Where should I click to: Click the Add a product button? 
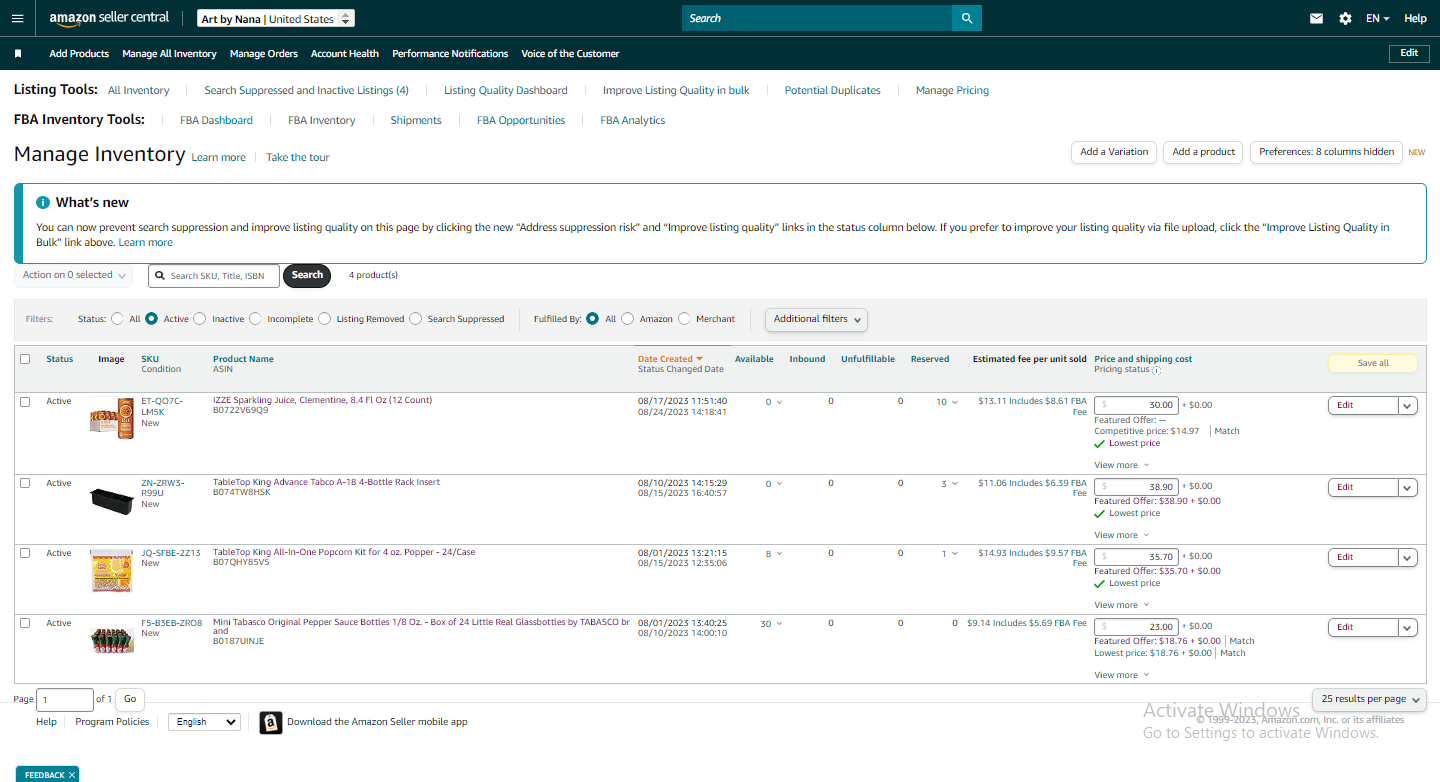1204,152
